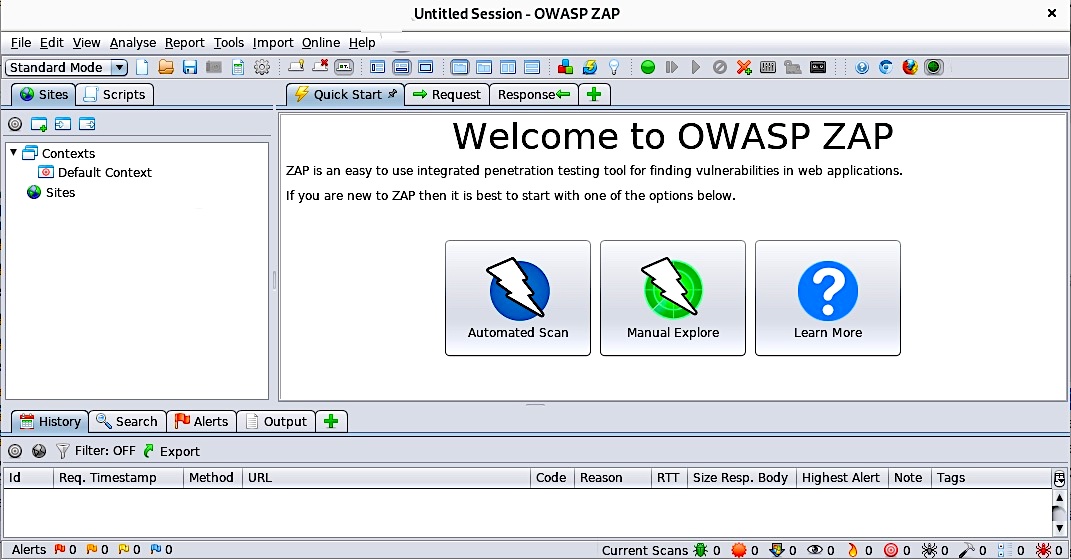The height and width of the screenshot is (560, 1071).
Task: Click the New Session page icon
Action: tap(142, 67)
